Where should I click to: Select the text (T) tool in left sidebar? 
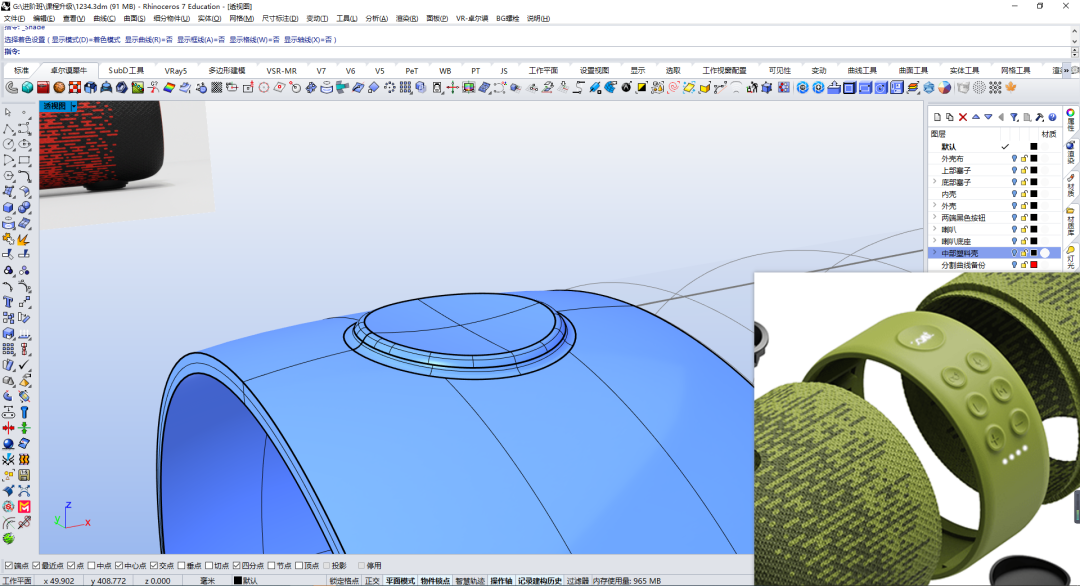click(8, 302)
